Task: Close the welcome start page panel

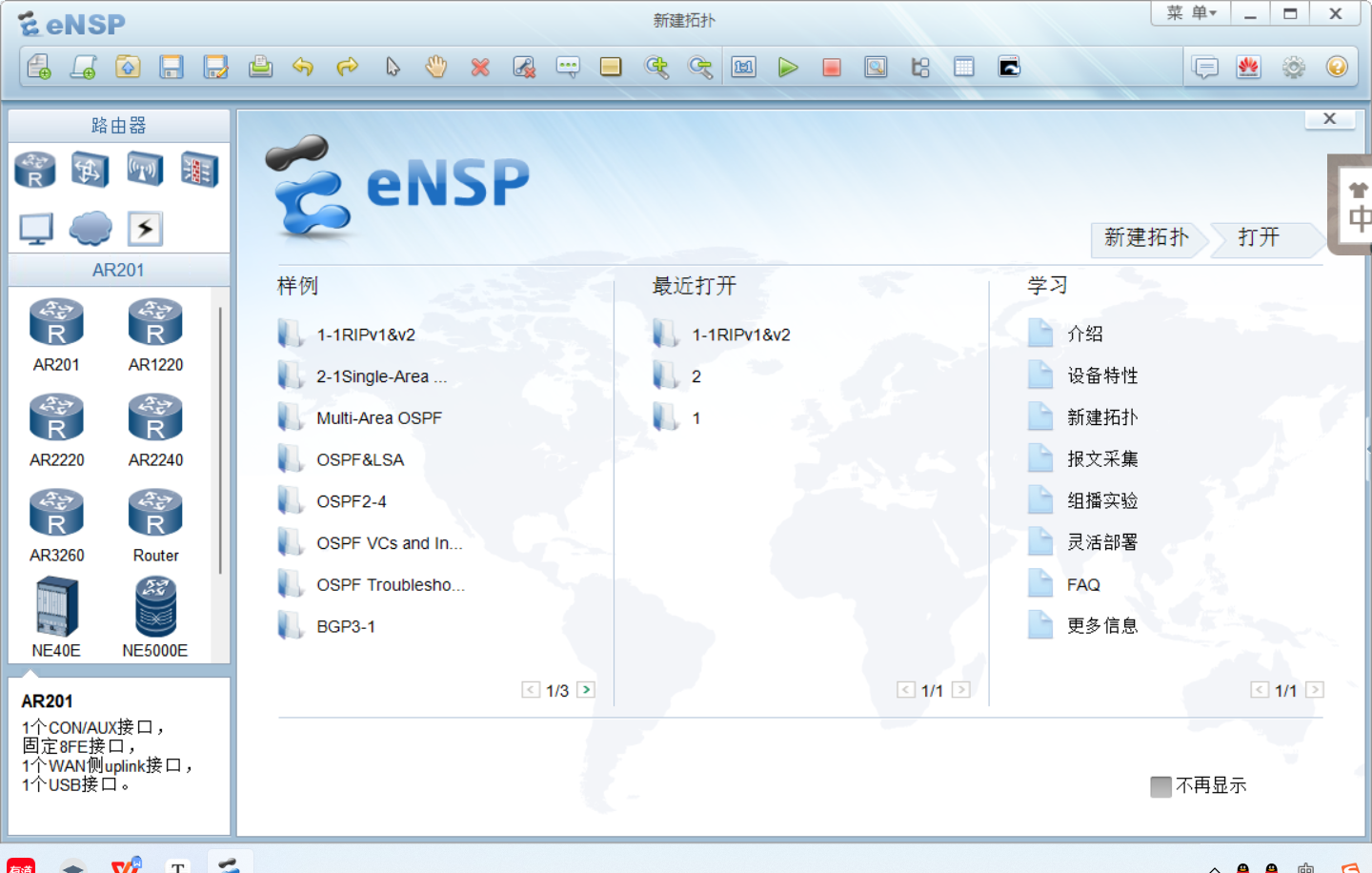Action: coord(1330,119)
